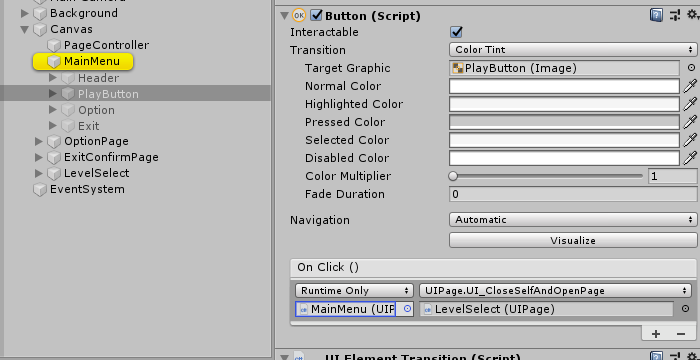The image size is (700, 360).
Task: Expand the Background hierarchy item
Action: [25, 13]
